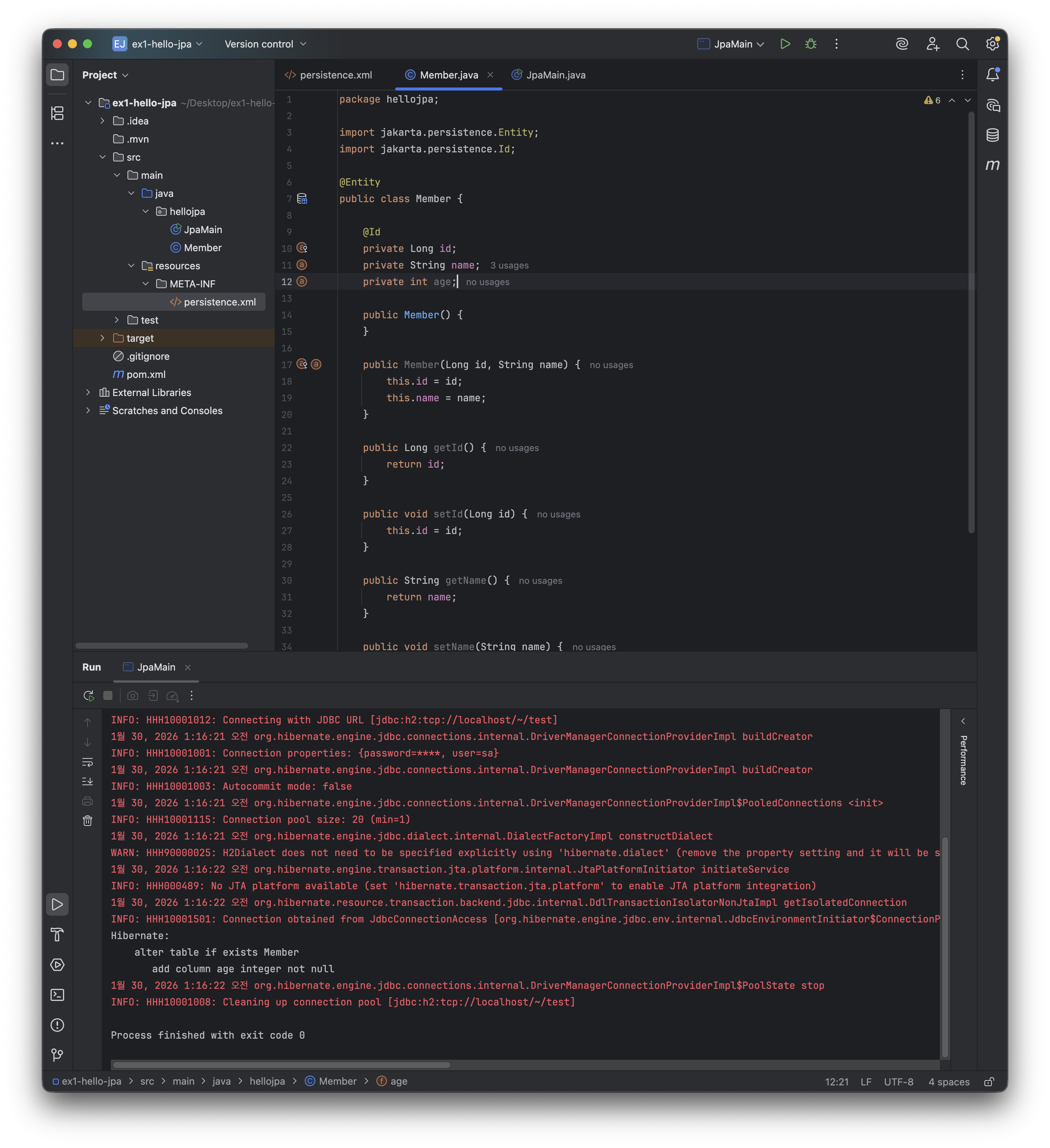The height and width of the screenshot is (1148, 1050).
Task: Clear the console with trash icon
Action: [88, 821]
